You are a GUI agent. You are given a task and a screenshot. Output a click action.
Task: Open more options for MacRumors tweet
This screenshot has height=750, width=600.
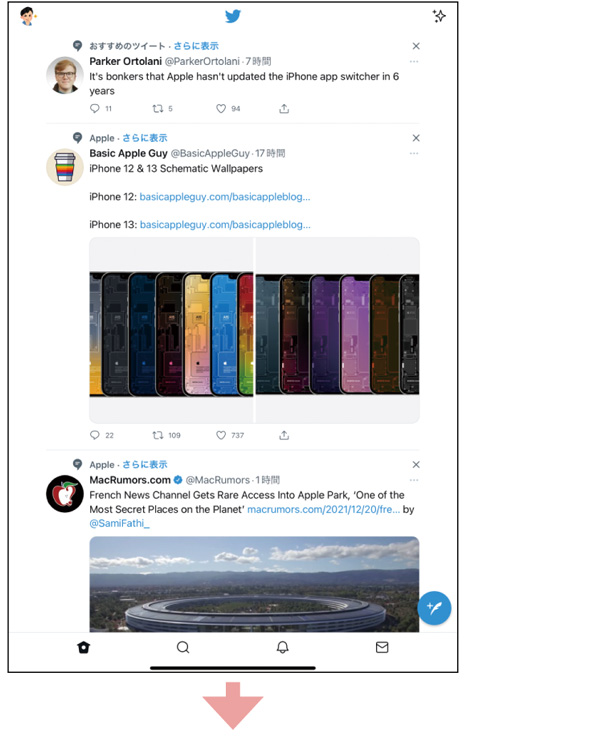(x=414, y=481)
